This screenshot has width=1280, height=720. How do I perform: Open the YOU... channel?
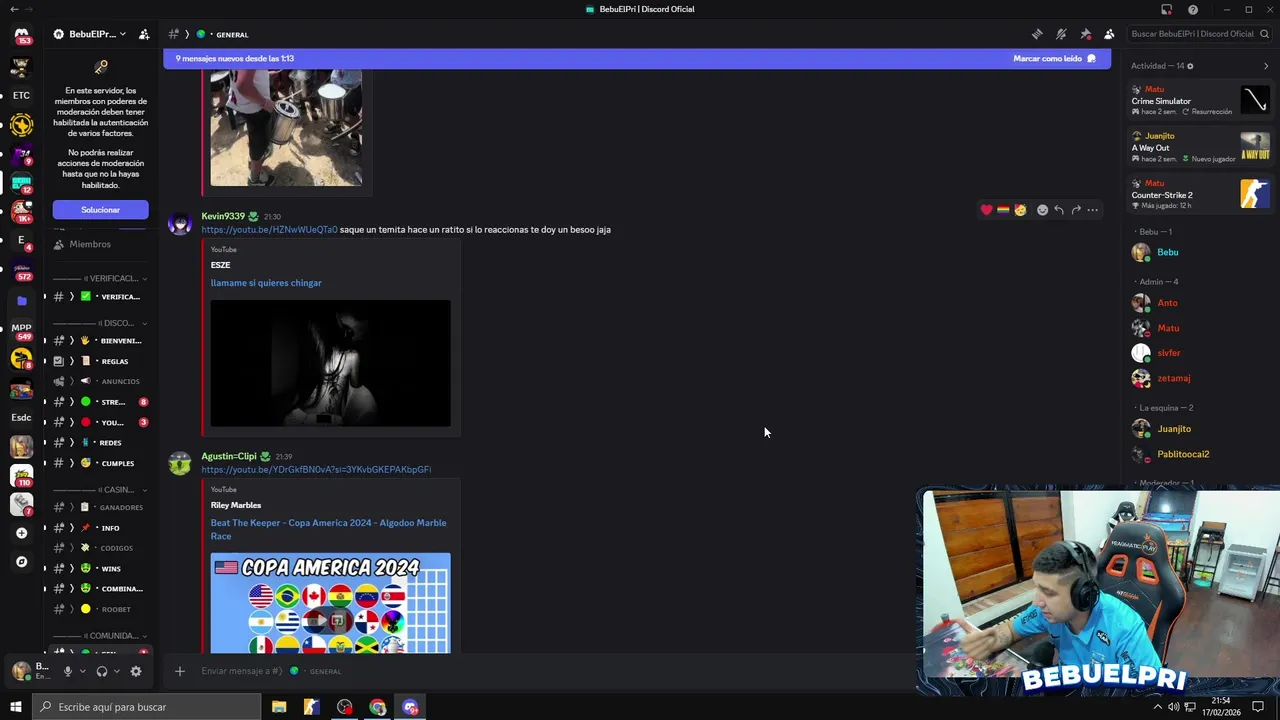click(98, 422)
